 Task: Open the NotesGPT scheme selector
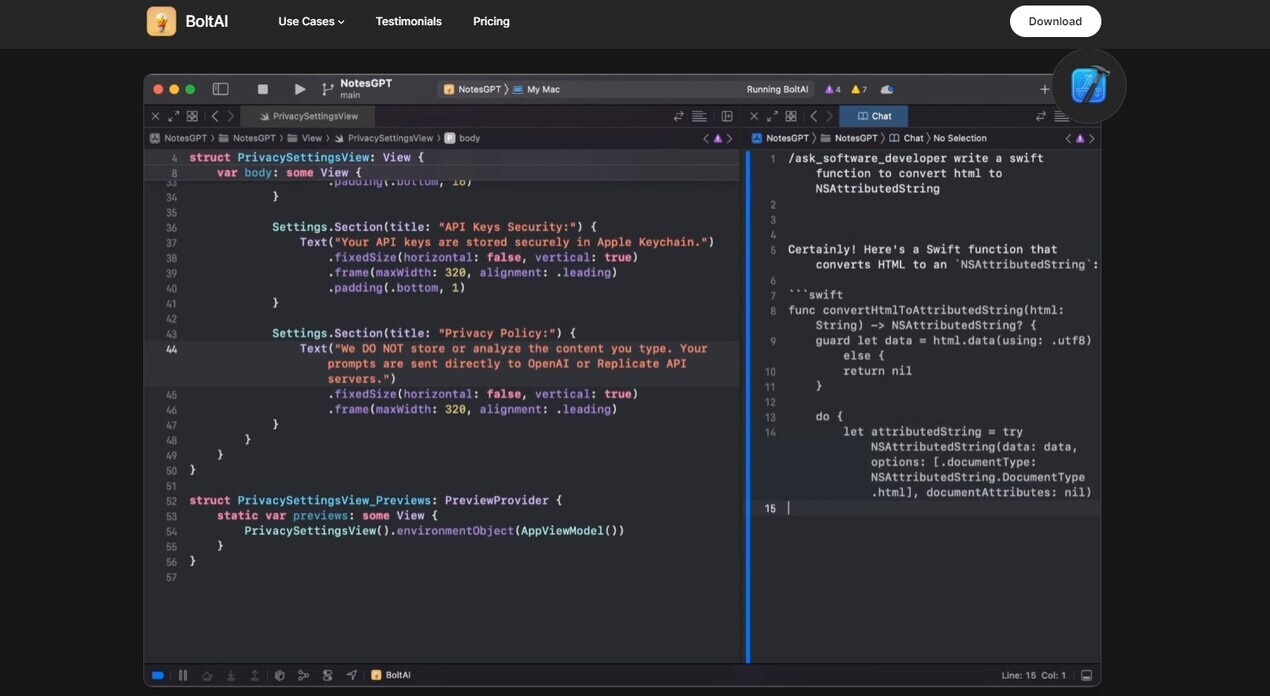click(472, 89)
